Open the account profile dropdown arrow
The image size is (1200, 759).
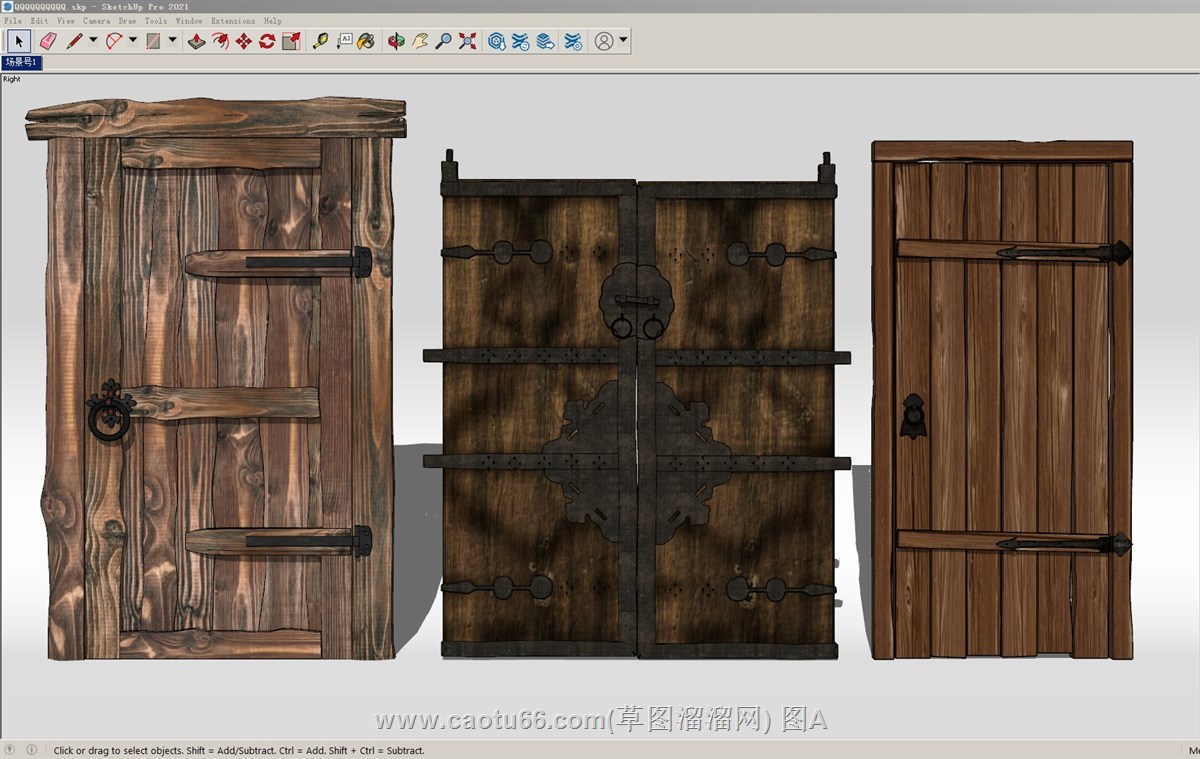pos(624,41)
